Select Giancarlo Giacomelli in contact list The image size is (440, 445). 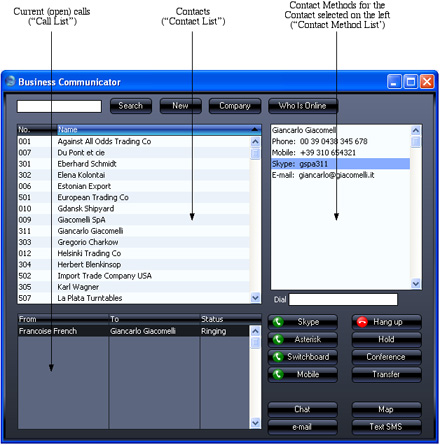[x=133, y=231]
